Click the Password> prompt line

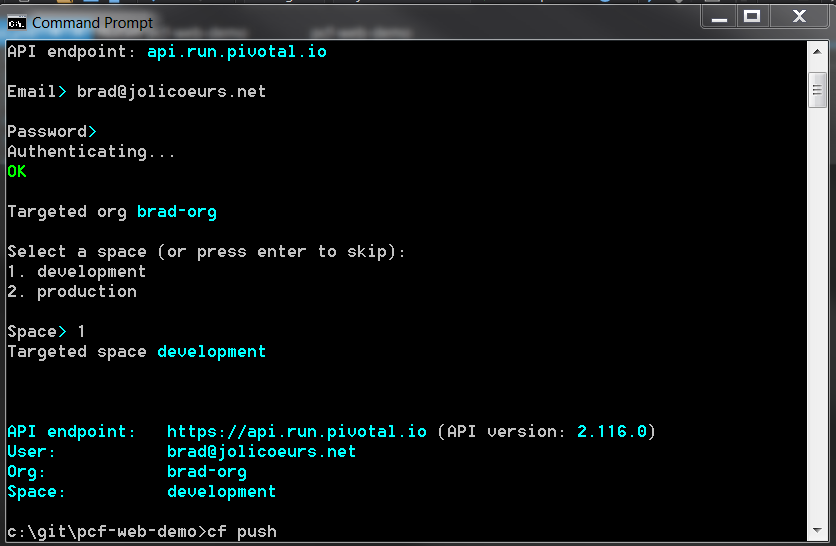point(52,132)
